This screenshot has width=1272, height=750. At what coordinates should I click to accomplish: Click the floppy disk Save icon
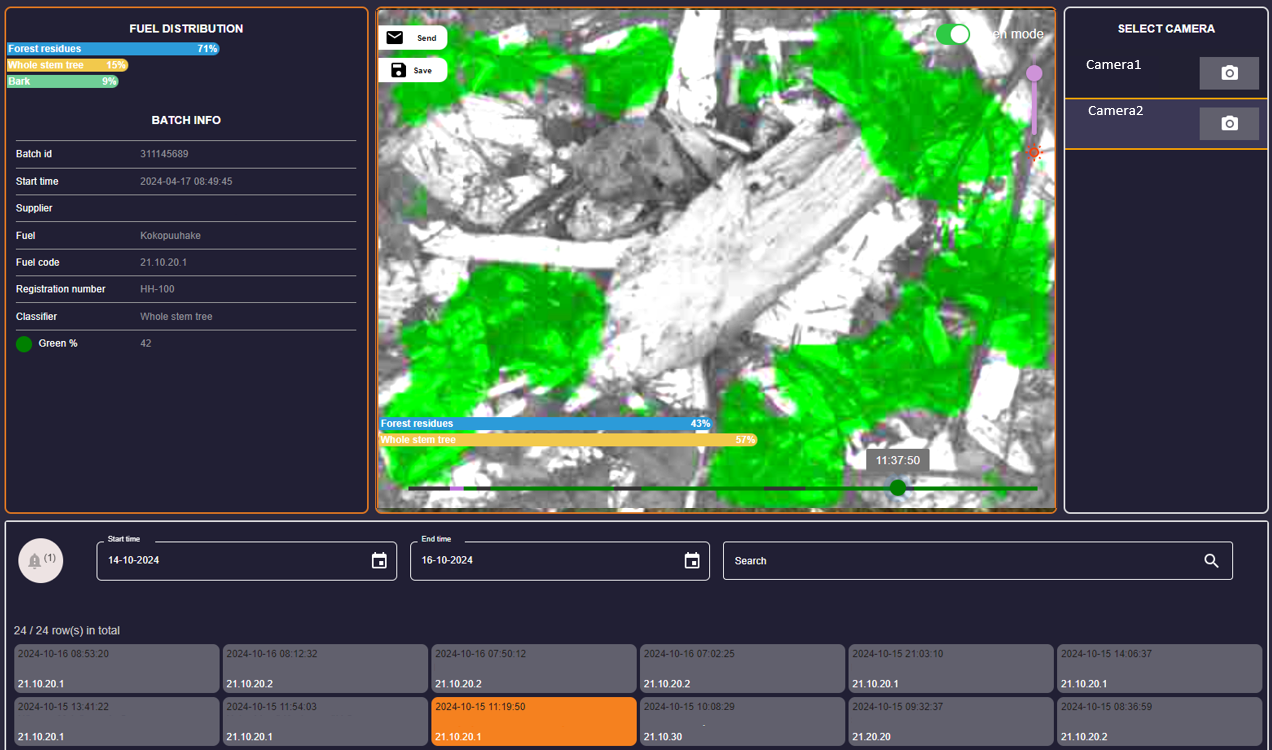click(x=398, y=70)
